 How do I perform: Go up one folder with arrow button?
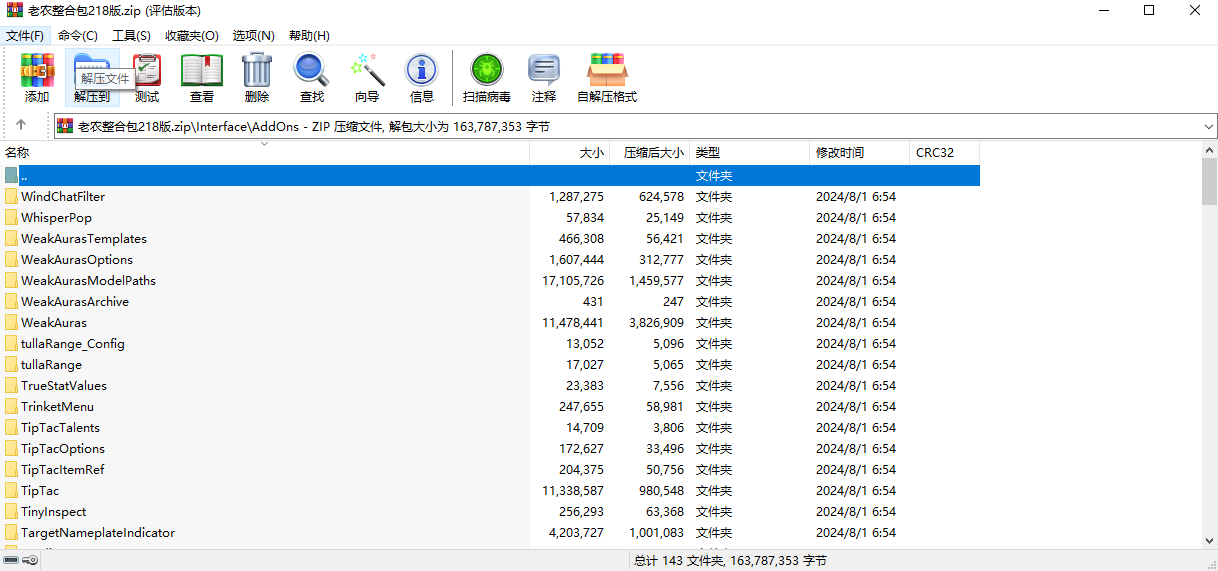21,126
